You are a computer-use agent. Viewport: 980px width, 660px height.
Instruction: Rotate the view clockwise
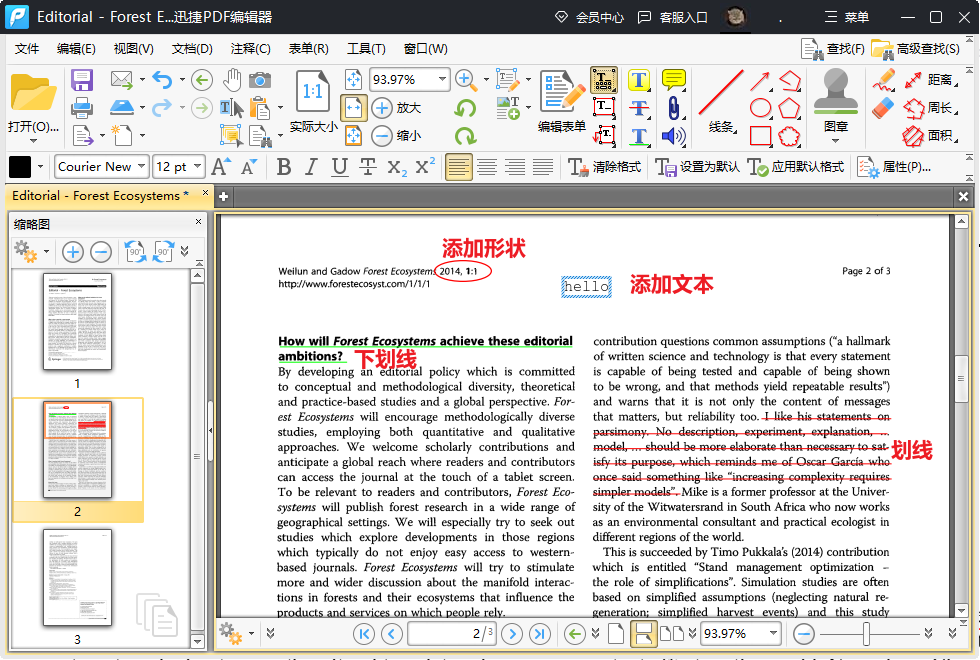click(x=465, y=136)
